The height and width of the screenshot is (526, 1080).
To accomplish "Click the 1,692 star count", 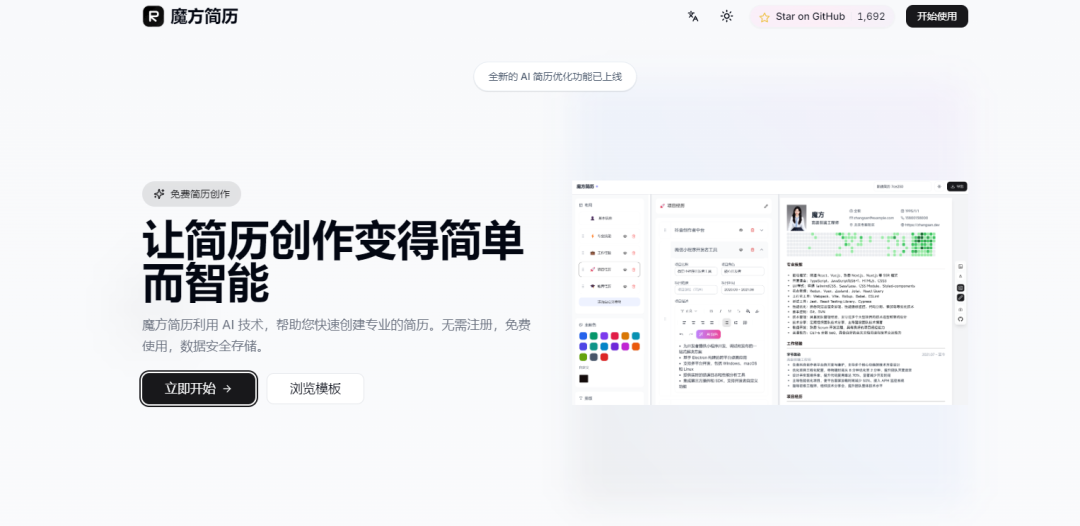I will [x=871, y=17].
